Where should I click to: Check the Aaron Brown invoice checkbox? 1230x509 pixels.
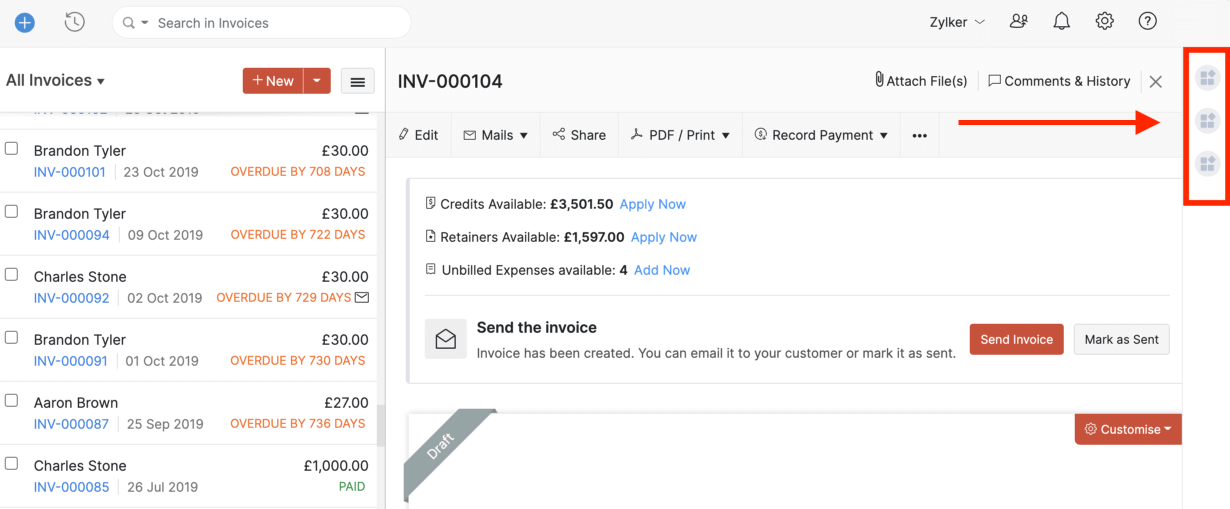point(12,401)
